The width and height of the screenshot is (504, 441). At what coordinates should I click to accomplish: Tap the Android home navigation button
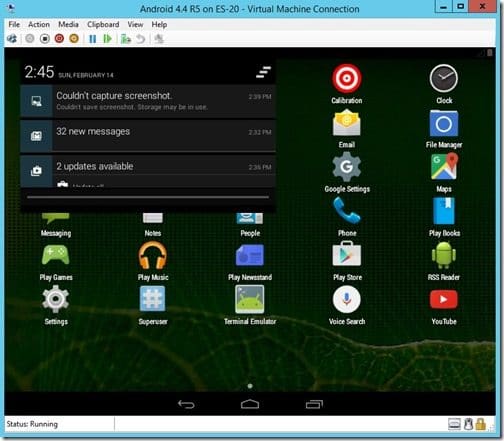click(250, 404)
